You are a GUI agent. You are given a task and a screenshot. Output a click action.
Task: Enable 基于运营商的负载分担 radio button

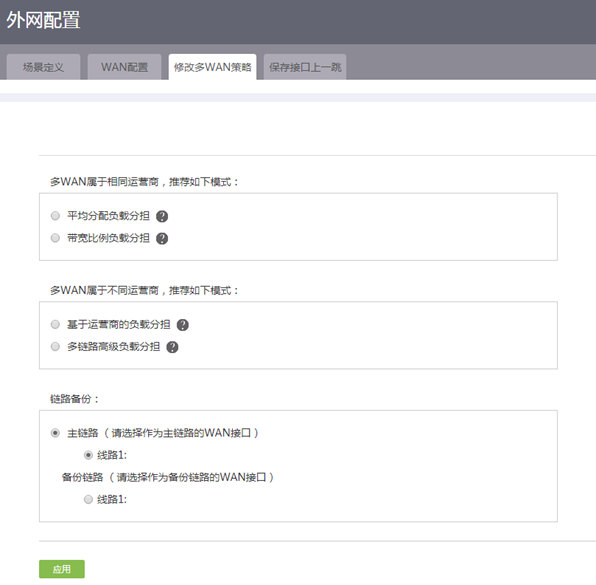[55, 325]
